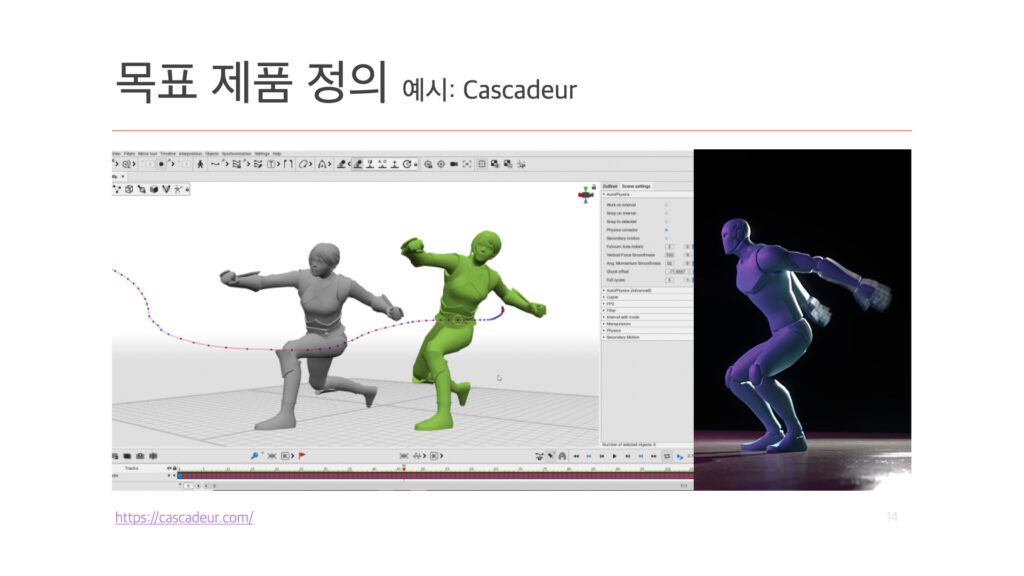1024x576 pixels.
Task: Switch to the Scene settings tab
Action: (636, 186)
